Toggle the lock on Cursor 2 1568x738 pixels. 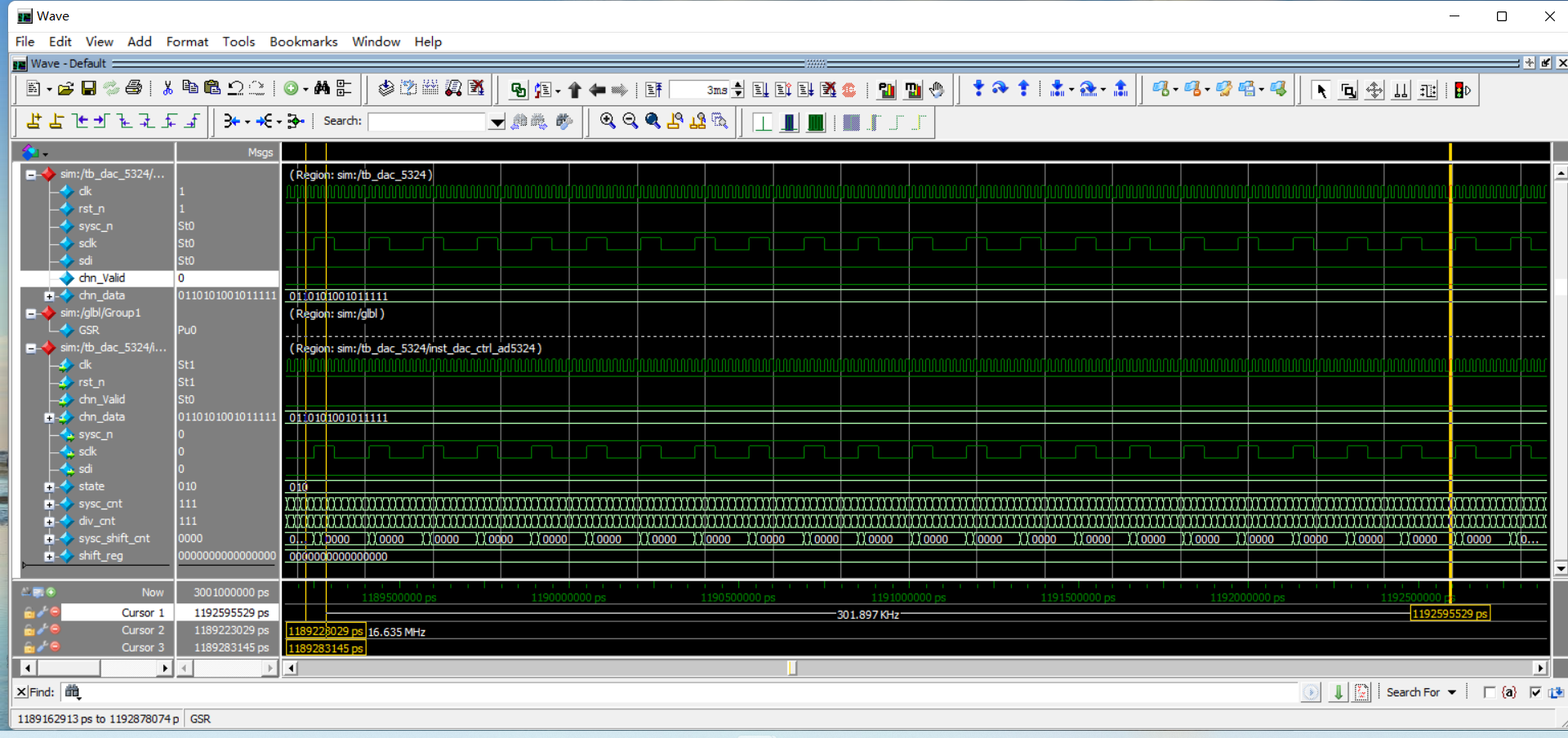tap(29, 629)
